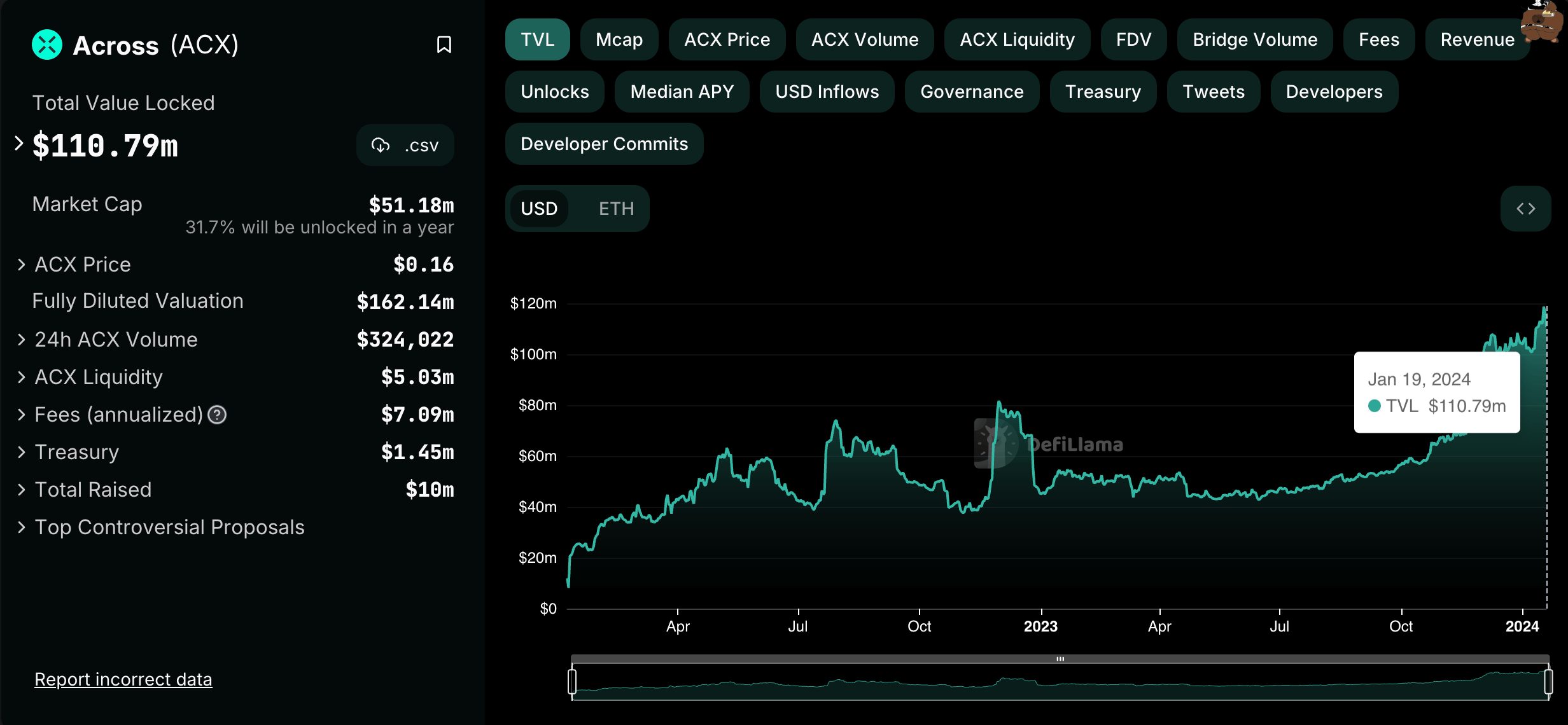This screenshot has height=725, width=1568.
Task: Click the llama mascot in the corner
Action: (1542, 20)
